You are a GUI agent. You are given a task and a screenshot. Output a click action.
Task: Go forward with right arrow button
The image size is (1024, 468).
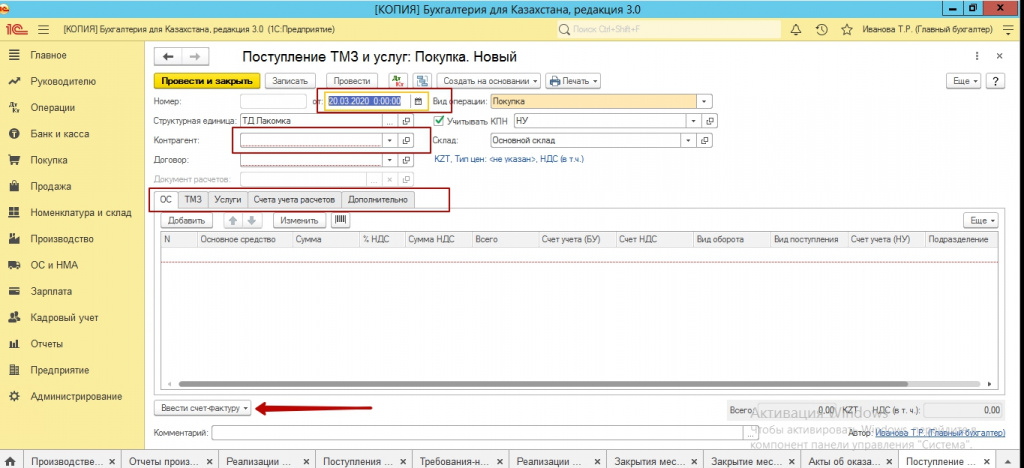(x=195, y=57)
